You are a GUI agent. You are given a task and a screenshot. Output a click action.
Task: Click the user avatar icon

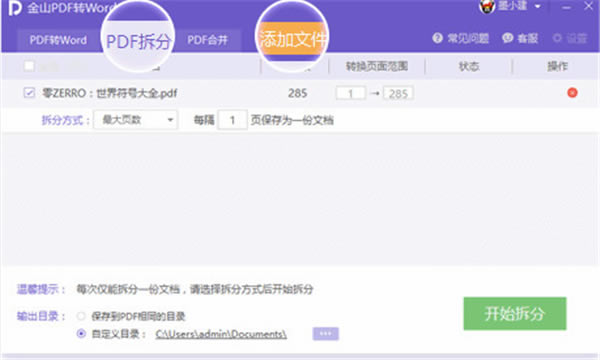pos(487,7)
